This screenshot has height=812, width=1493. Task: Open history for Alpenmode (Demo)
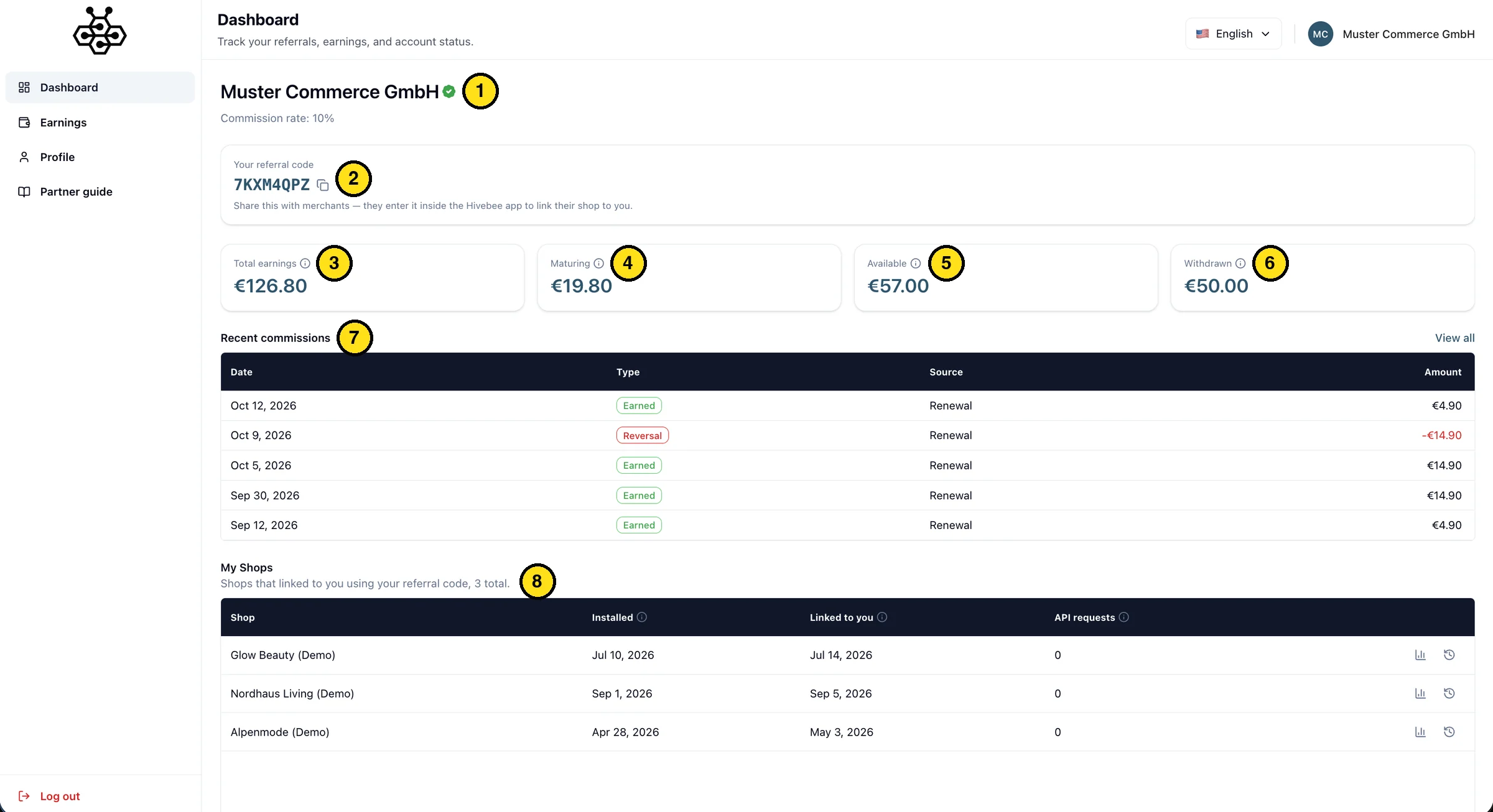1449,732
